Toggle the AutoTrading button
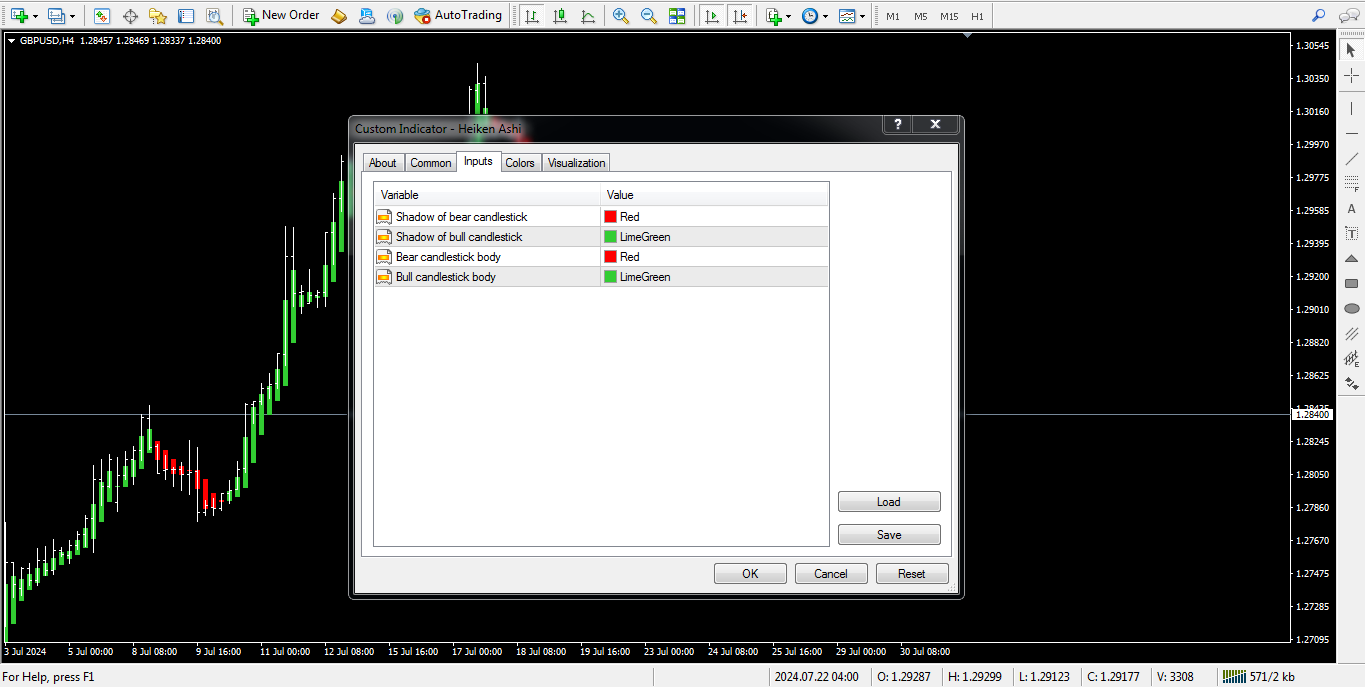 [457, 15]
